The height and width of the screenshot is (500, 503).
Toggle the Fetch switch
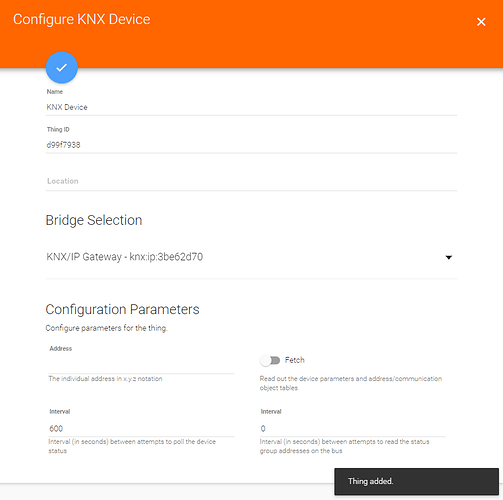pos(270,360)
